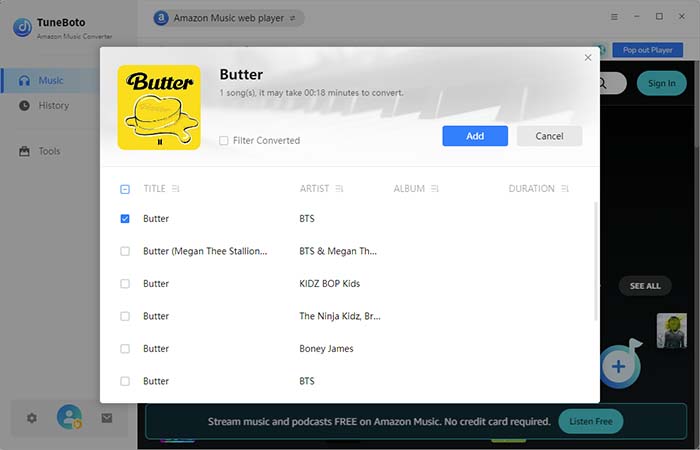
Task: Open the History clock icon
Action: coord(25,105)
